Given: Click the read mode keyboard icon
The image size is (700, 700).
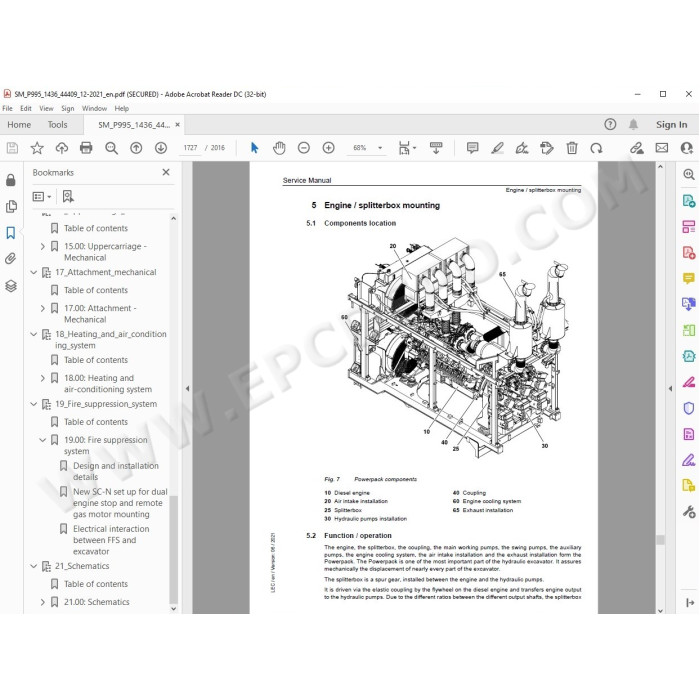Looking at the screenshot, I should [x=436, y=148].
